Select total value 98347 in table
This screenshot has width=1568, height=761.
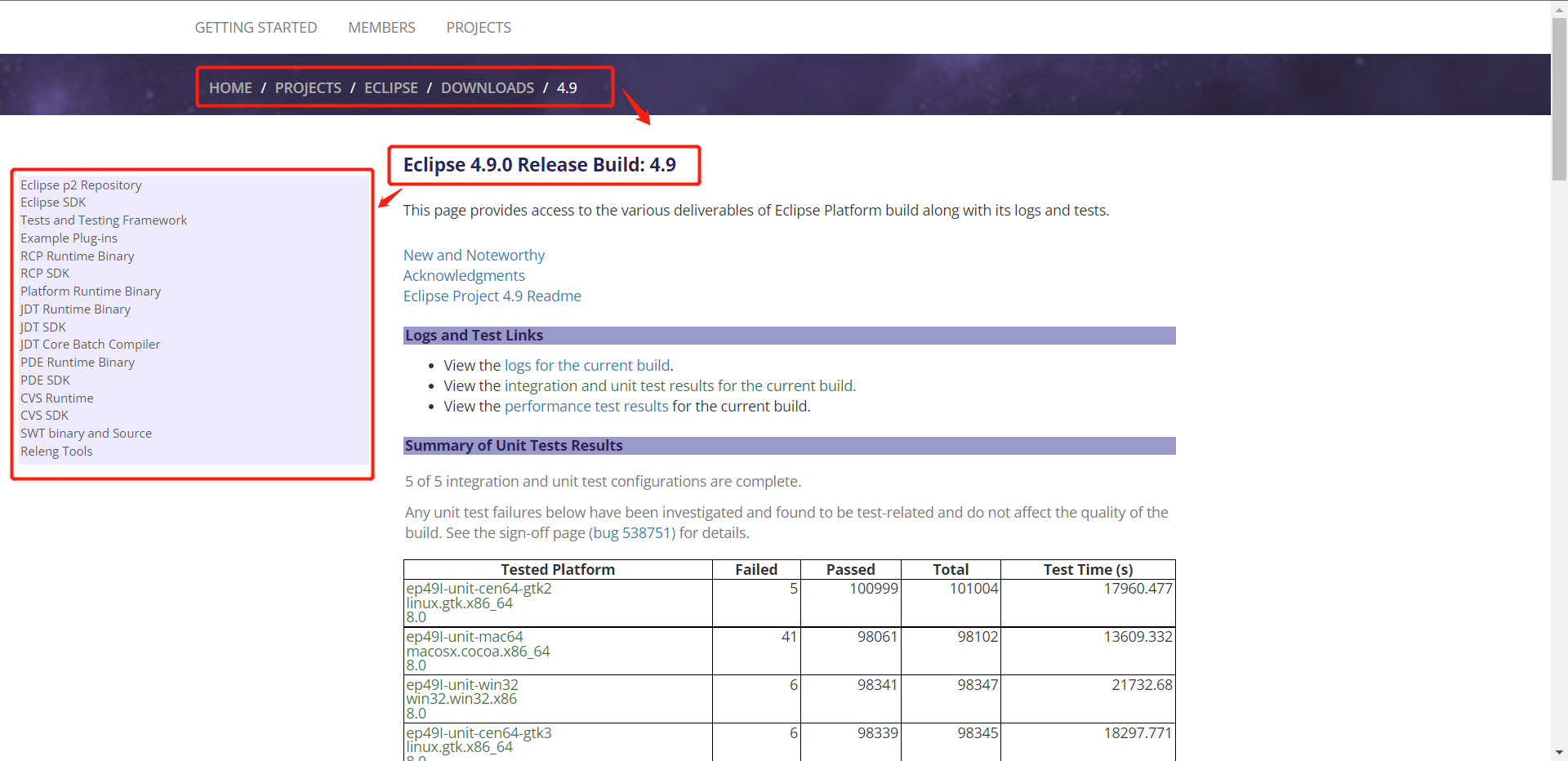click(x=978, y=685)
